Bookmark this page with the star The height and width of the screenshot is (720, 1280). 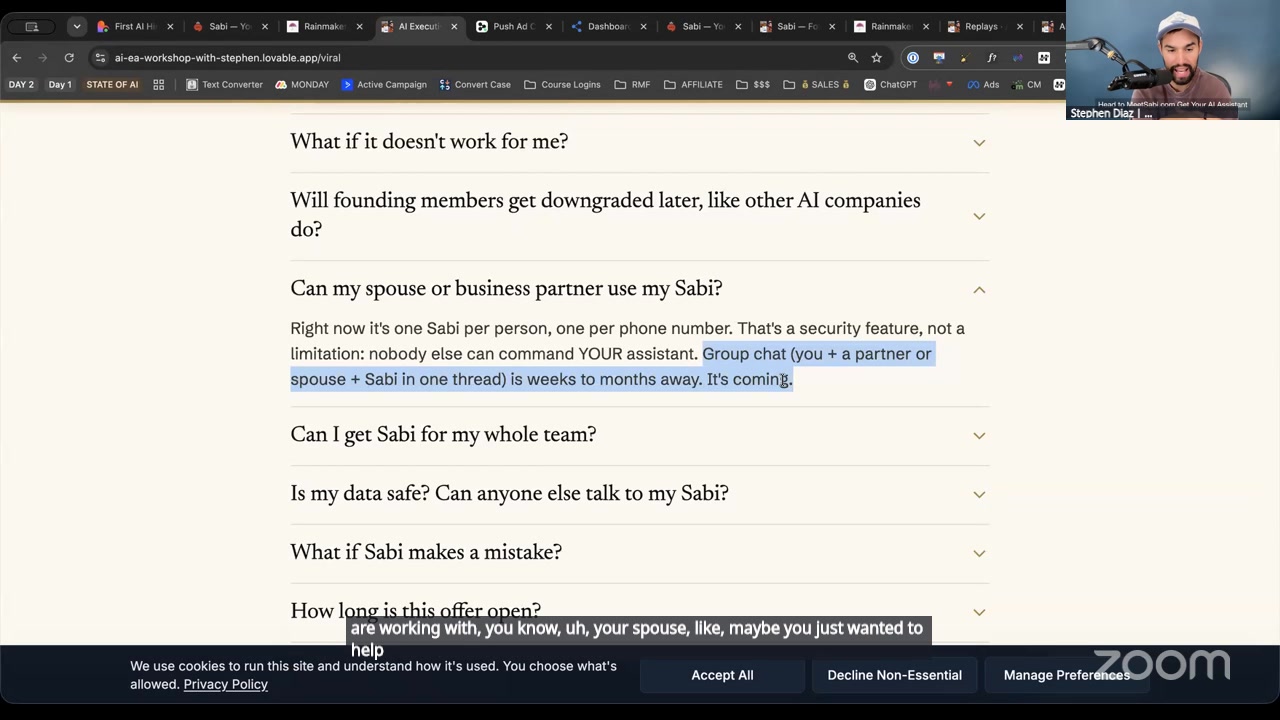[877, 58]
